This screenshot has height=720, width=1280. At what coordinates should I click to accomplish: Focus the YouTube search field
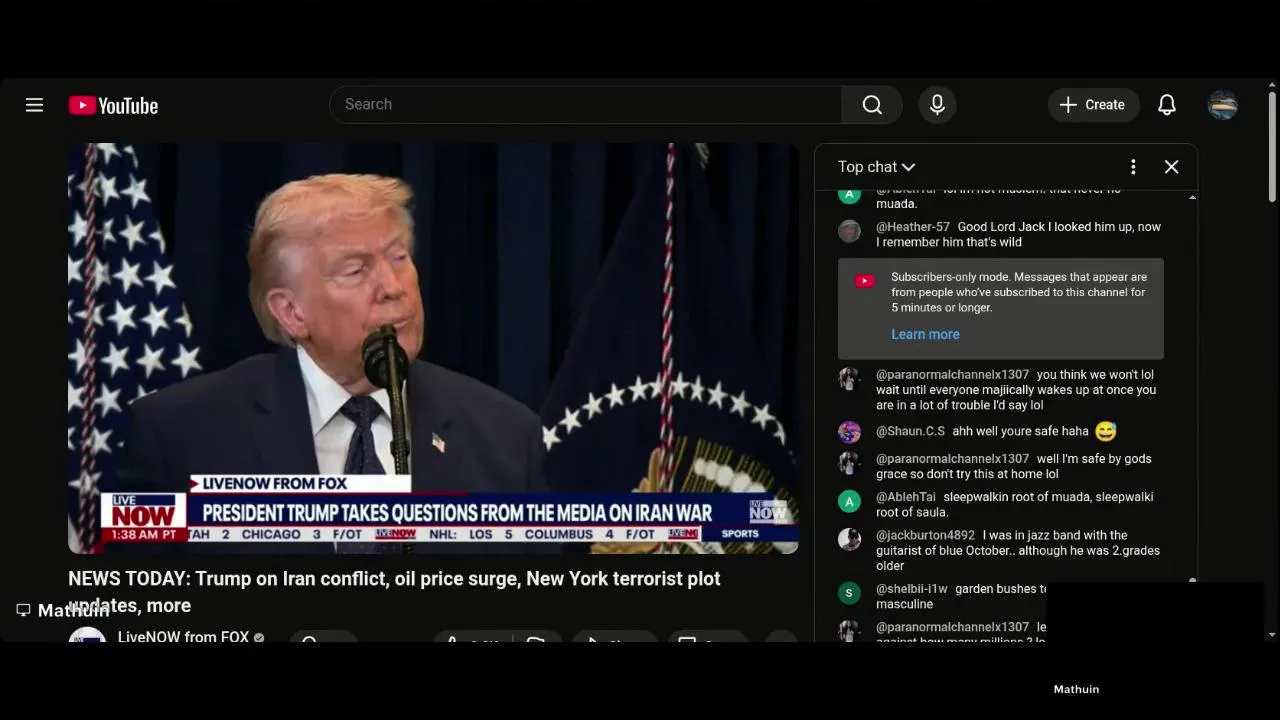click(x=586, y=105)
